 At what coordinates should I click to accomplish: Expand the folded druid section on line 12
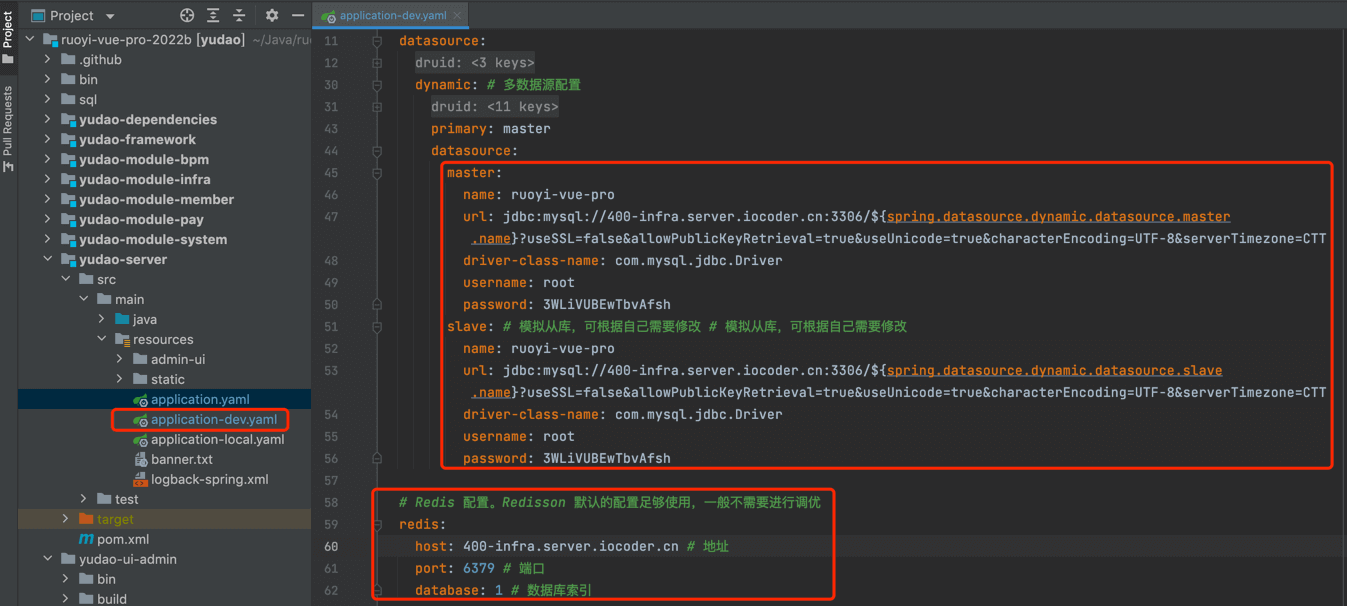click(376, 62)
